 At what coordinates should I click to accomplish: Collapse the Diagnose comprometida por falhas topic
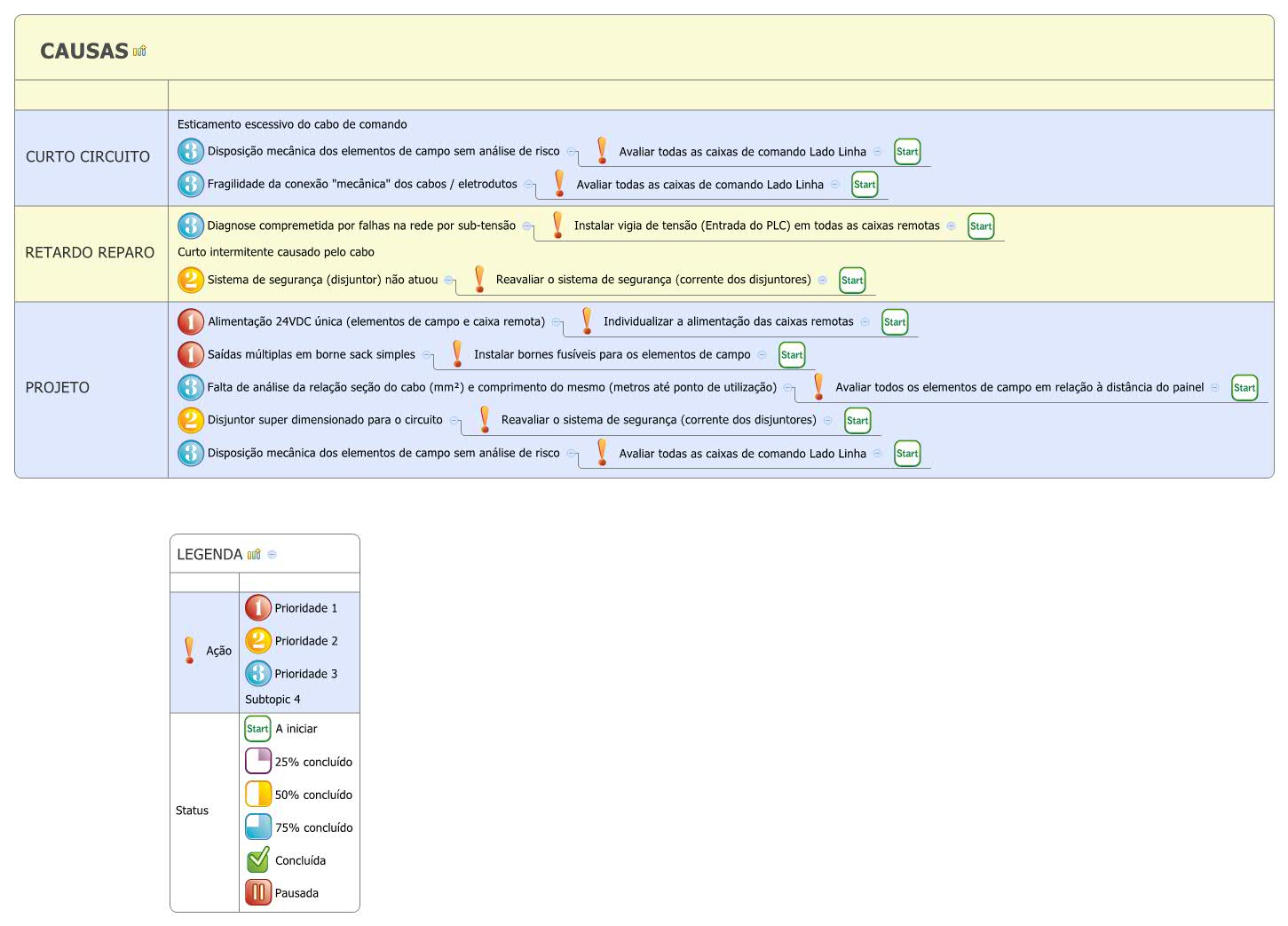pyautogui.click(x=526, y=226)
